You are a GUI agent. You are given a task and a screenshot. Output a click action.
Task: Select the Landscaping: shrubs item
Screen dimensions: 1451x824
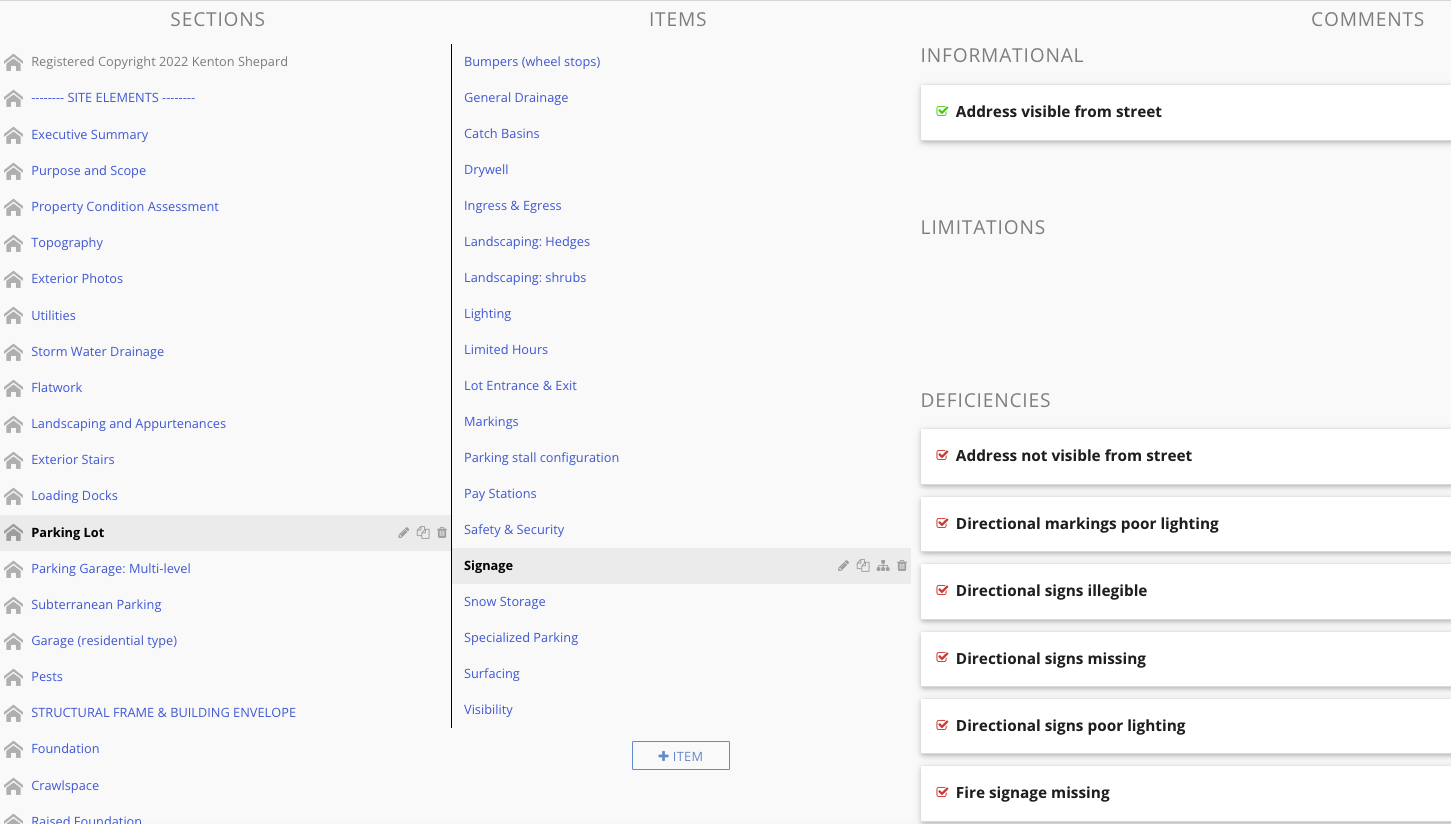525,278
